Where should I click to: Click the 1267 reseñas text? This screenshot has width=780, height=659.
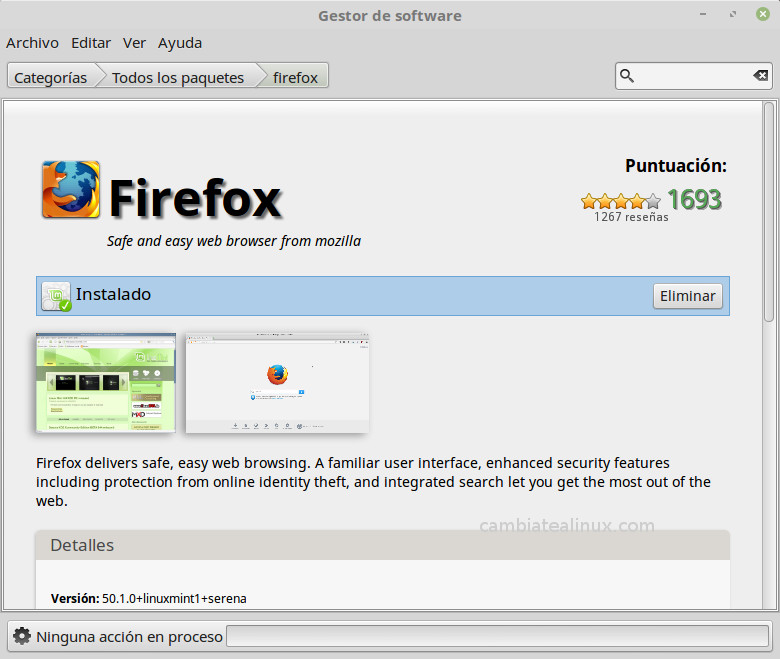coord(631,217)
